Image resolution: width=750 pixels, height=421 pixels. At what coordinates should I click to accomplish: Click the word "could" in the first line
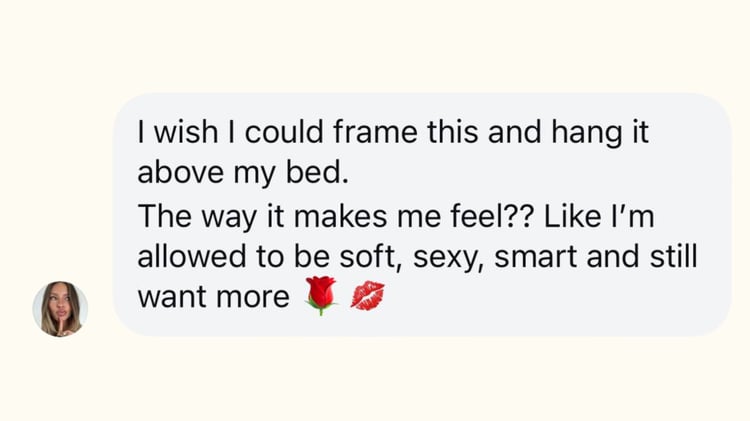283,133
